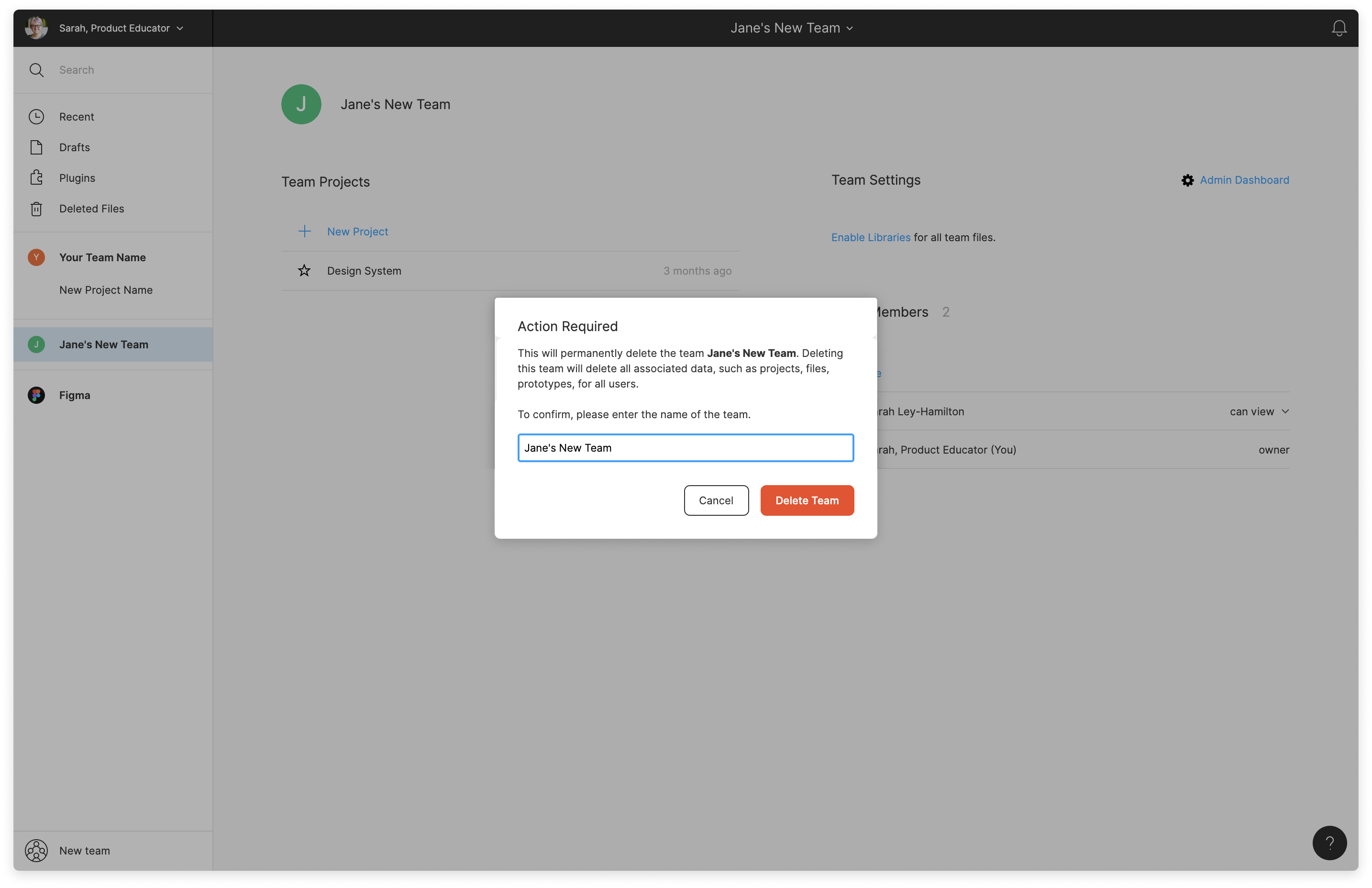Image resolution: width=1372 pixels, height=888 pixels.
Task: Click the owner role label
Action: (x=1273, y=449)
